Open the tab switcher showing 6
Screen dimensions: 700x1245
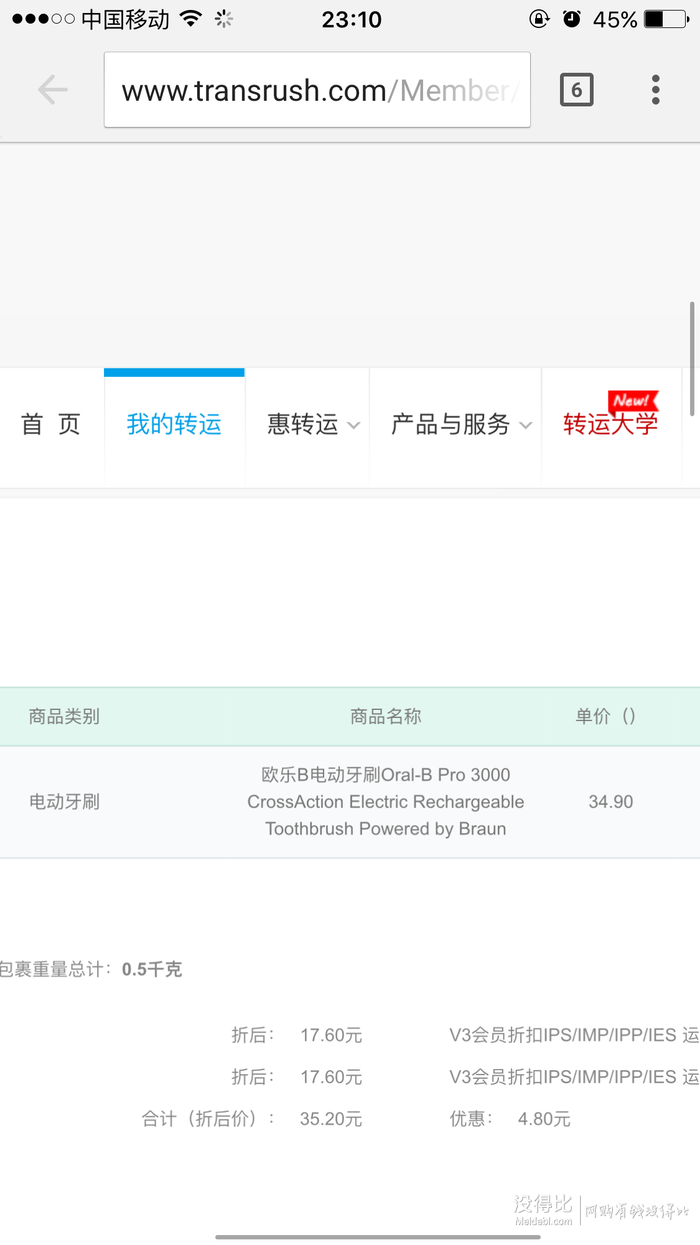tap(576, 90)
